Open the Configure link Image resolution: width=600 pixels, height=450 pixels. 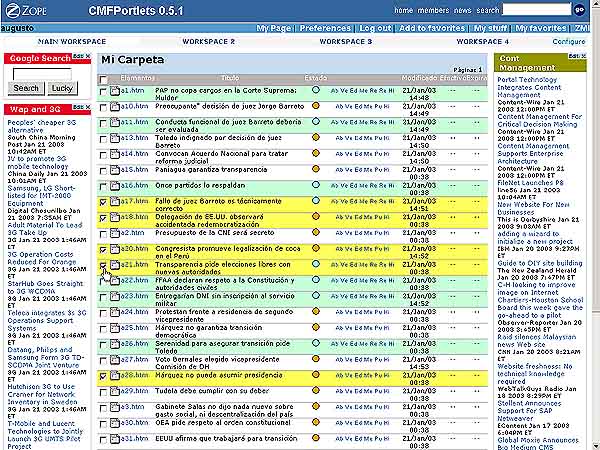tap(569, 41)
